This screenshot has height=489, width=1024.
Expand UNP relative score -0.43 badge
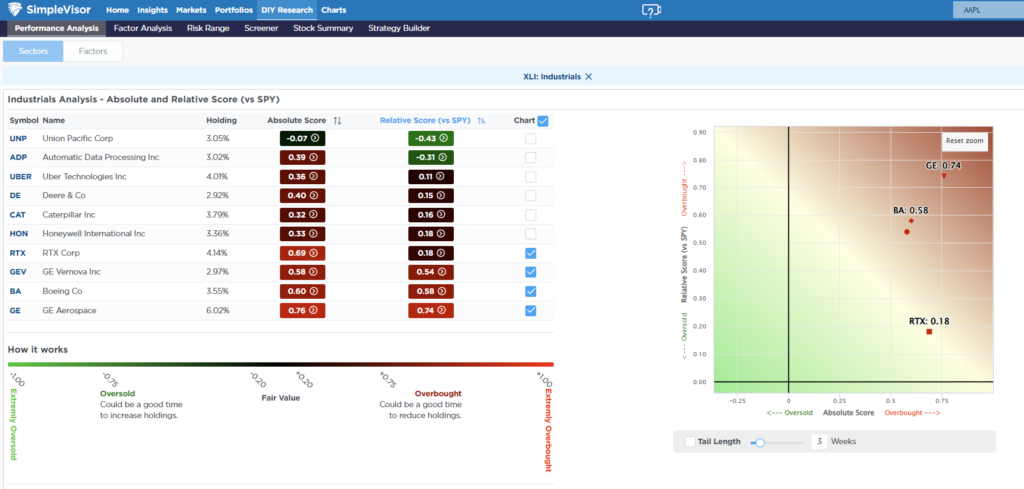(431, 138)
